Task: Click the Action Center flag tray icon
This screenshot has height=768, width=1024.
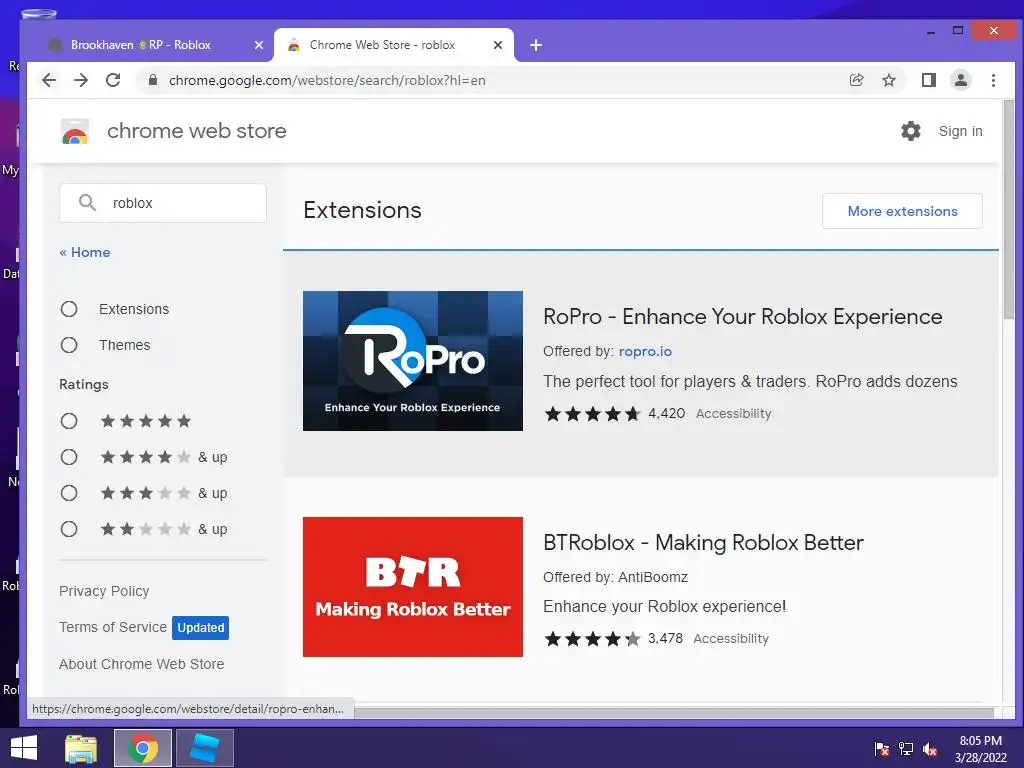Action: click(882, 749)
